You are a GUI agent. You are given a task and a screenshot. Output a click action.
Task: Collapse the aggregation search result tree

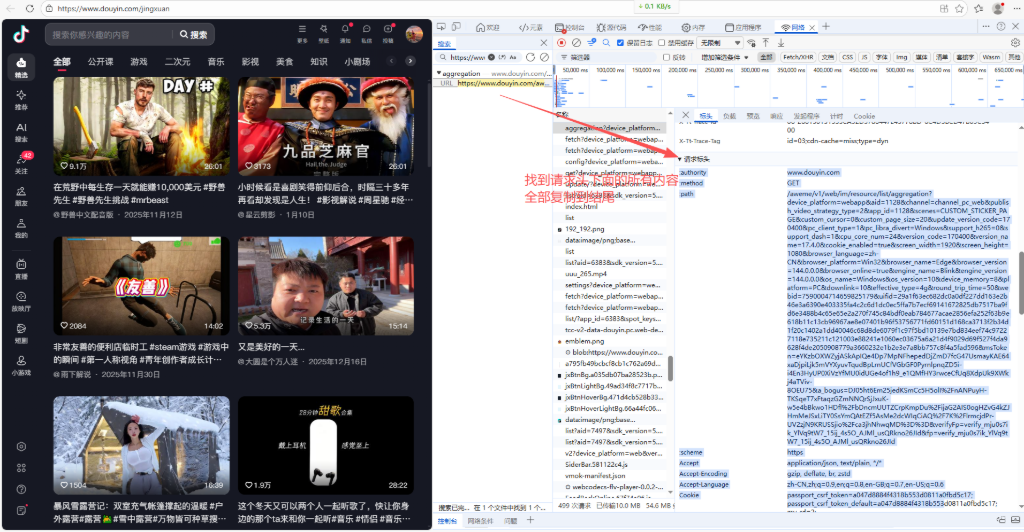(x=440, y=73)
